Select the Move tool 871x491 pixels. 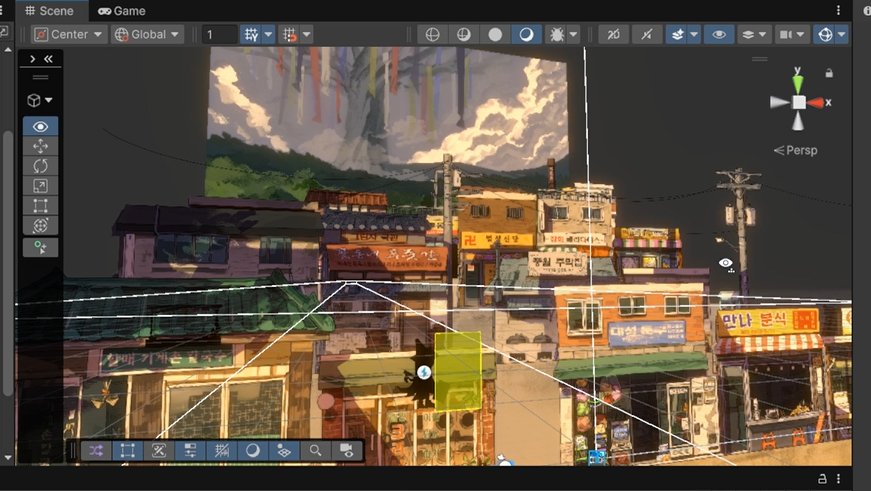coord(41,146)
